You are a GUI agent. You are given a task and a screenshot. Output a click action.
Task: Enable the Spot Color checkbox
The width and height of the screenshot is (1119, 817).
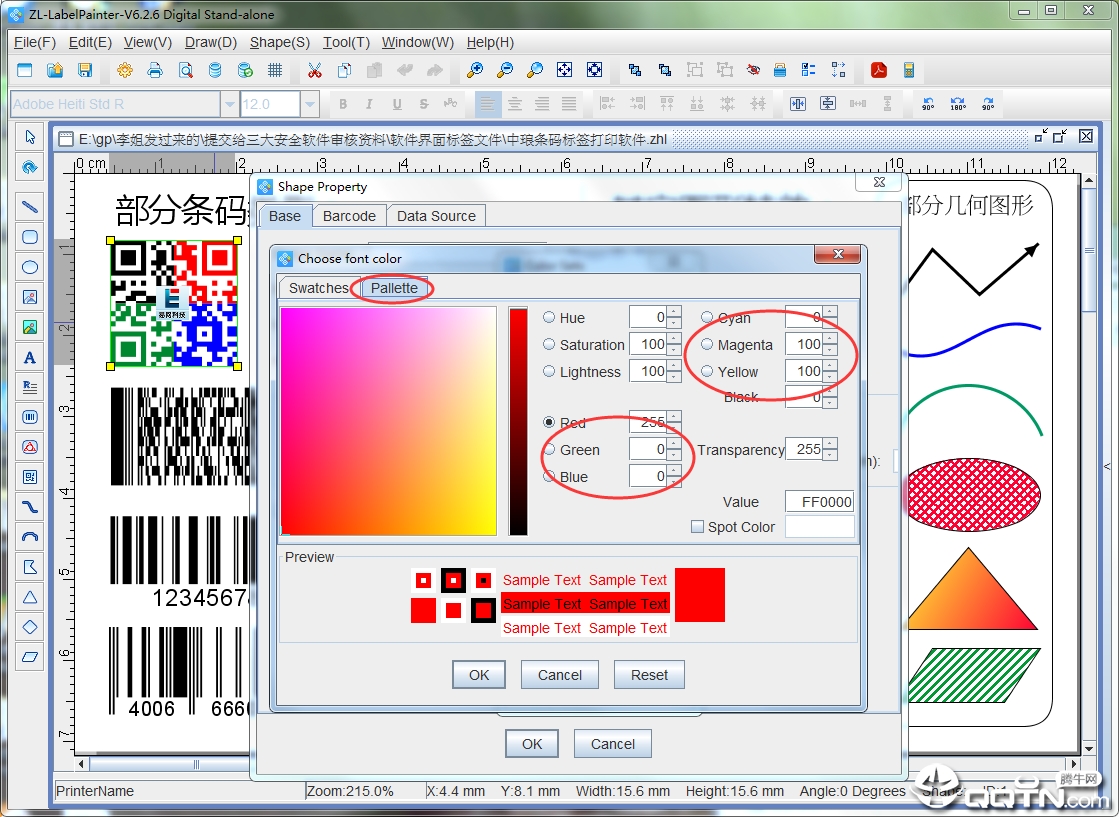click(698, 527)
